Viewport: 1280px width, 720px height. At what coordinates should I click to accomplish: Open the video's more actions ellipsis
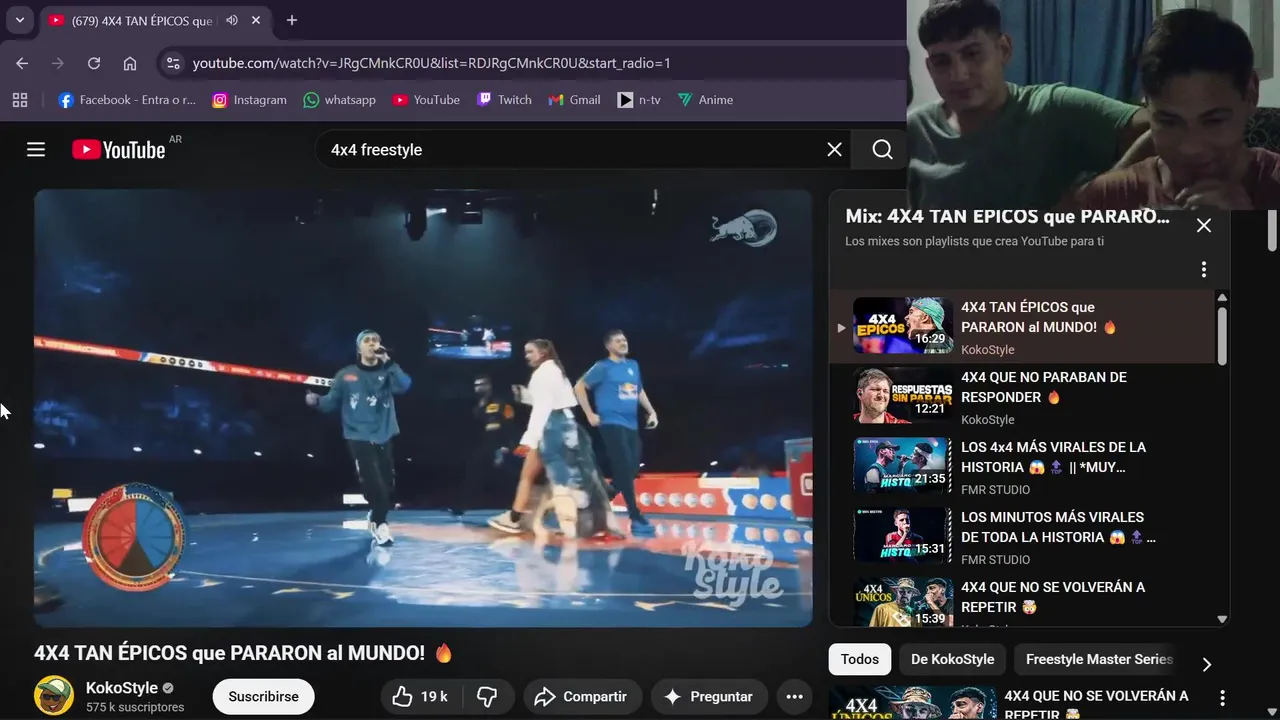pos(795,696)
